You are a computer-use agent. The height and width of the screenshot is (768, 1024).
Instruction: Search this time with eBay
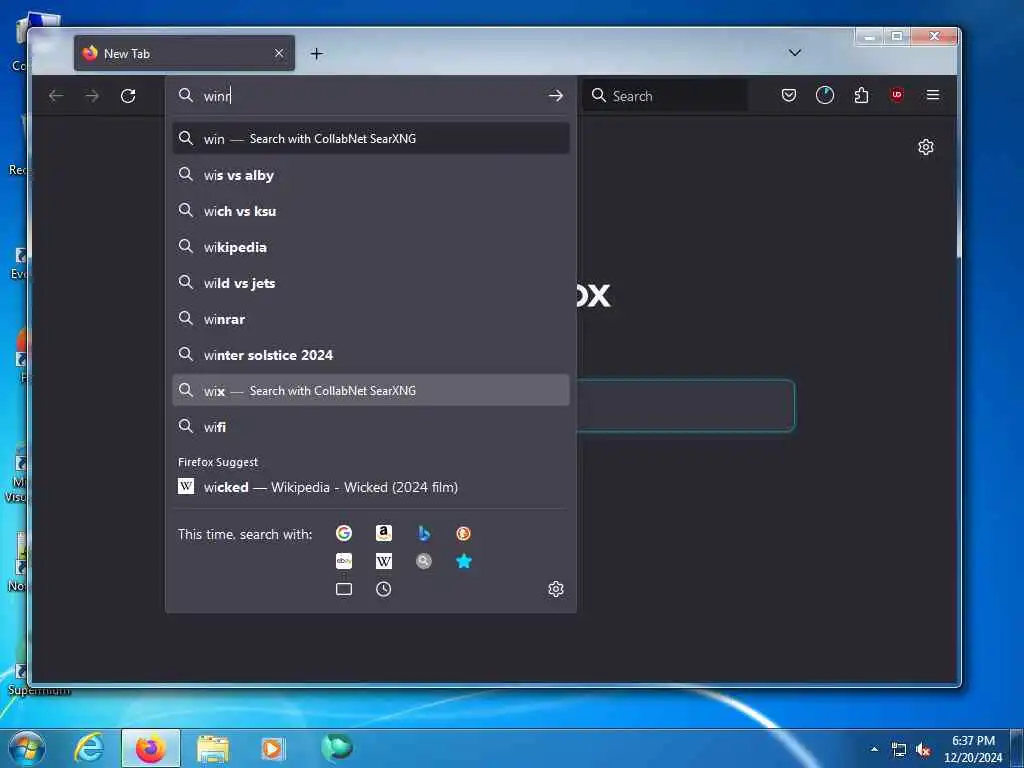click(344, 561)
